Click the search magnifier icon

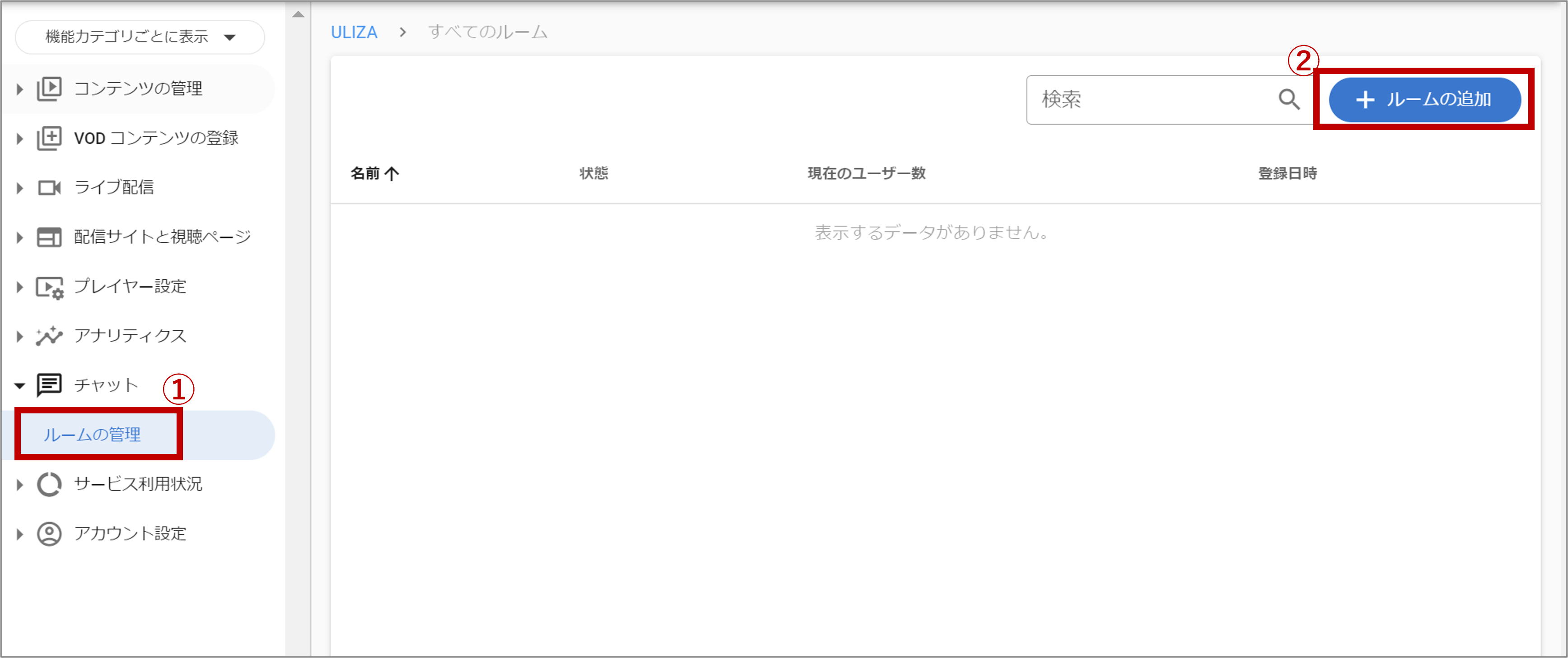click(1288, 99)
